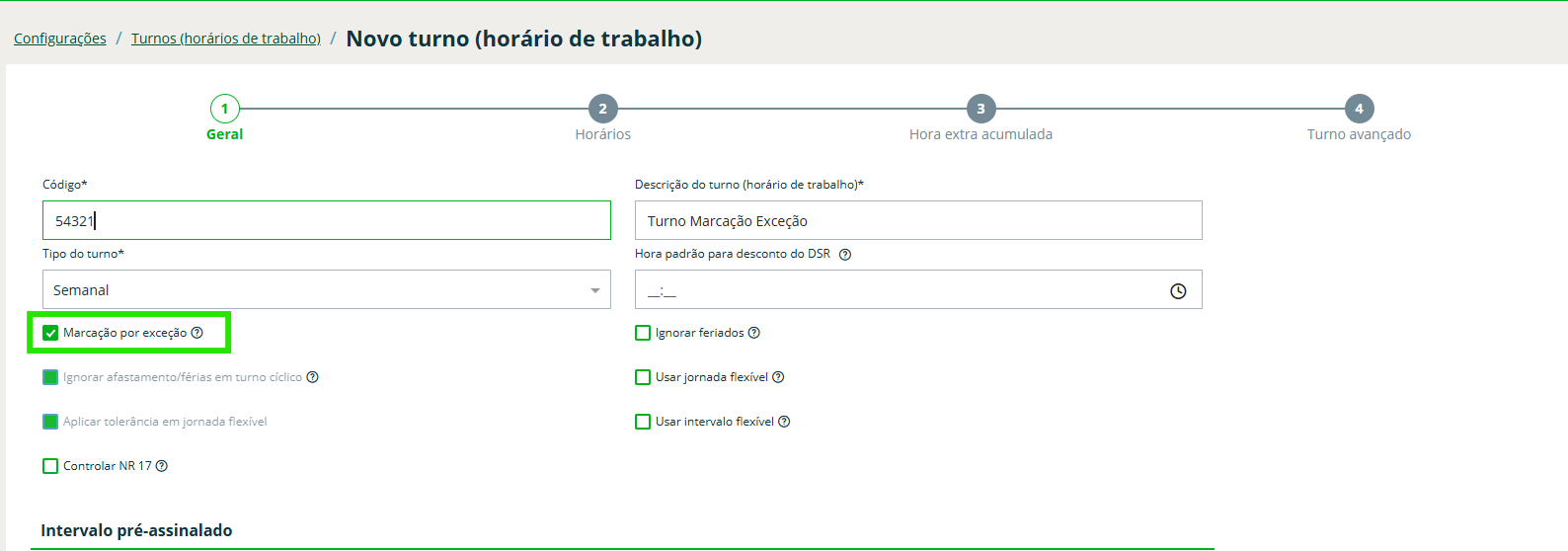Click help icon beside Marcação por exceção
The image size is (1568, 551).
[197, 333]
